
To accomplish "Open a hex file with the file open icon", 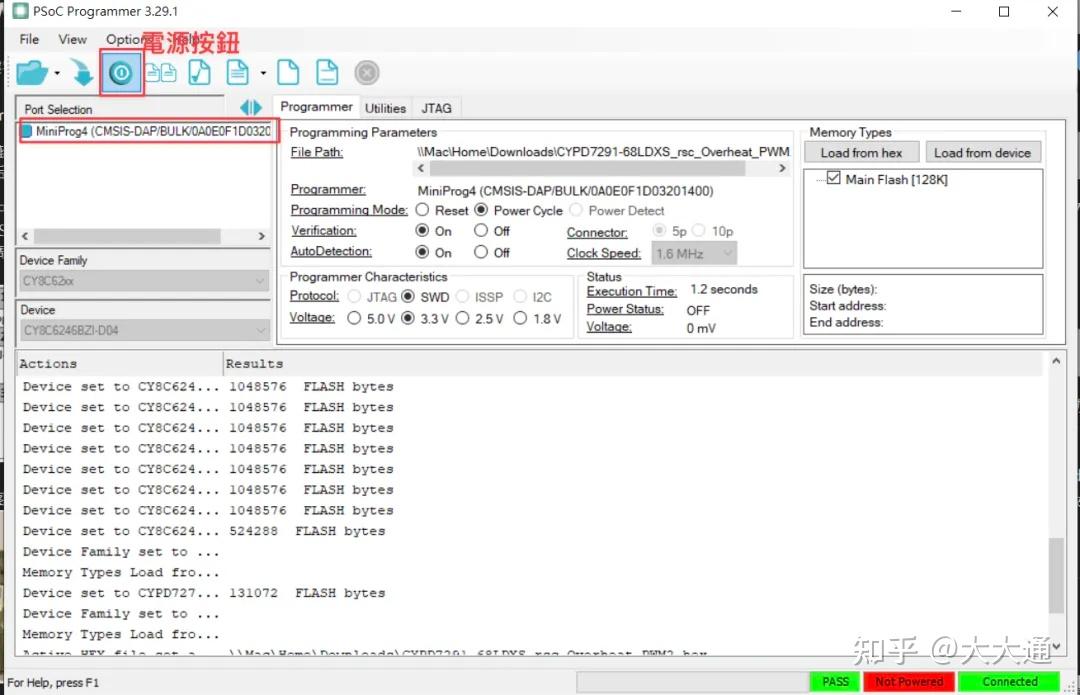I will coord(30,72).
